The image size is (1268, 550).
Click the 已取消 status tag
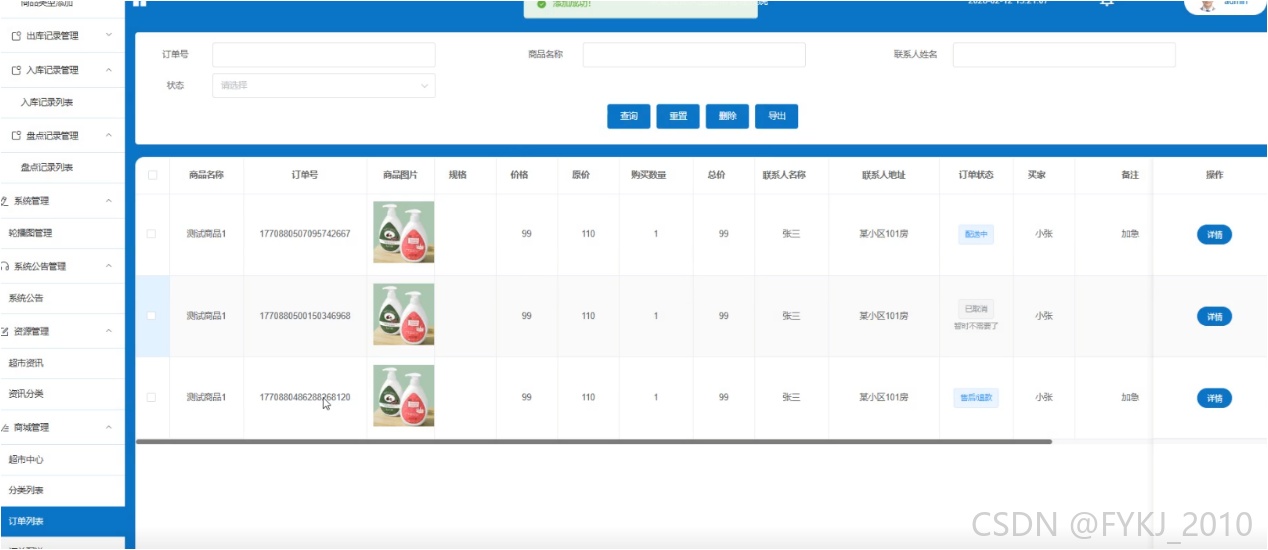976,309
